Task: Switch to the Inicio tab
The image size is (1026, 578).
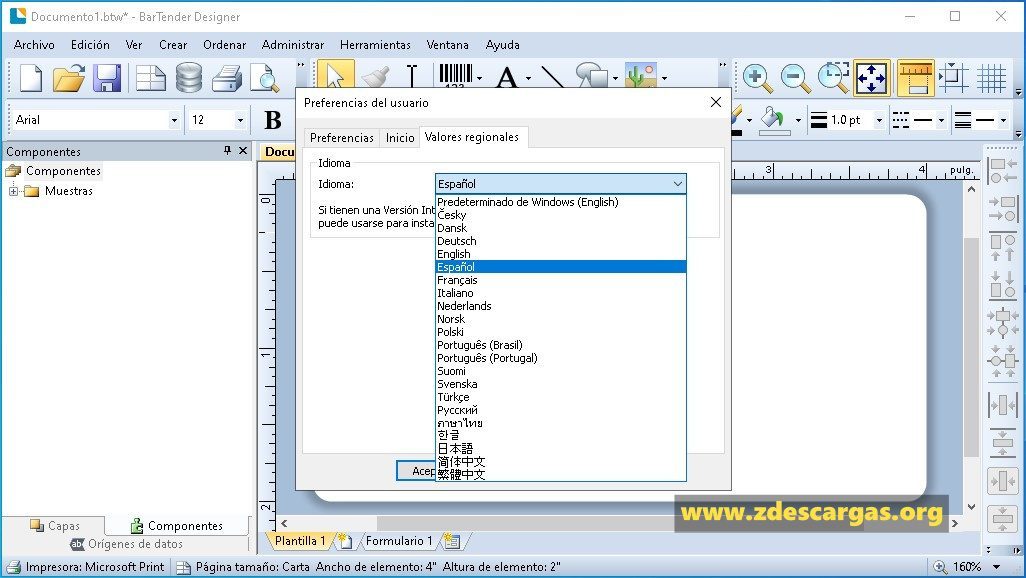Action: click(400, 137)
